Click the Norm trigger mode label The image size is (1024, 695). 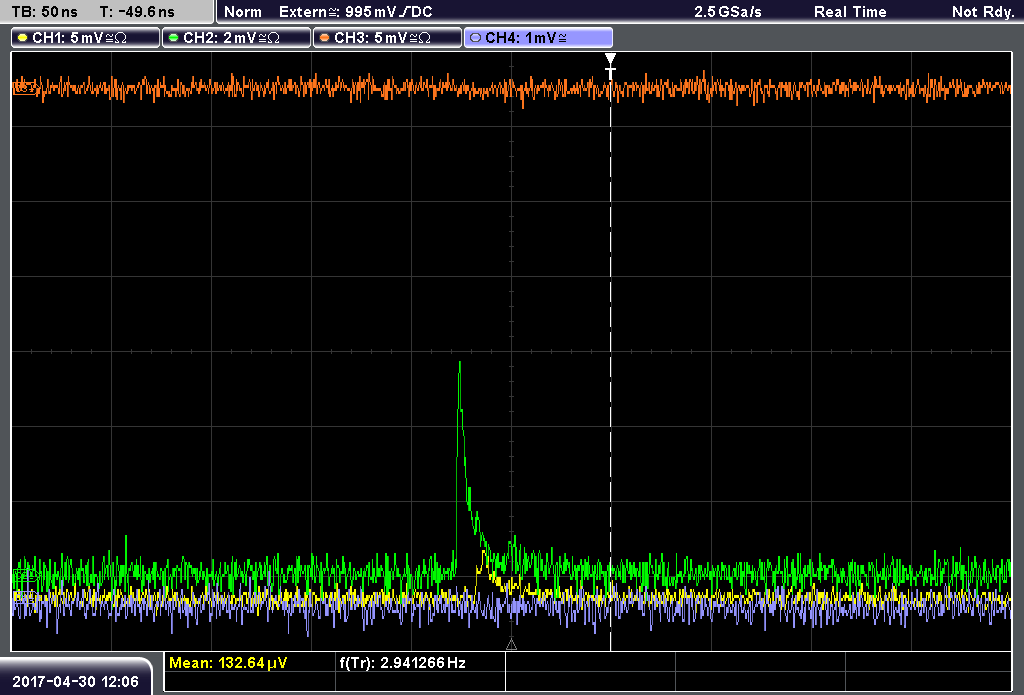(243, 12)
